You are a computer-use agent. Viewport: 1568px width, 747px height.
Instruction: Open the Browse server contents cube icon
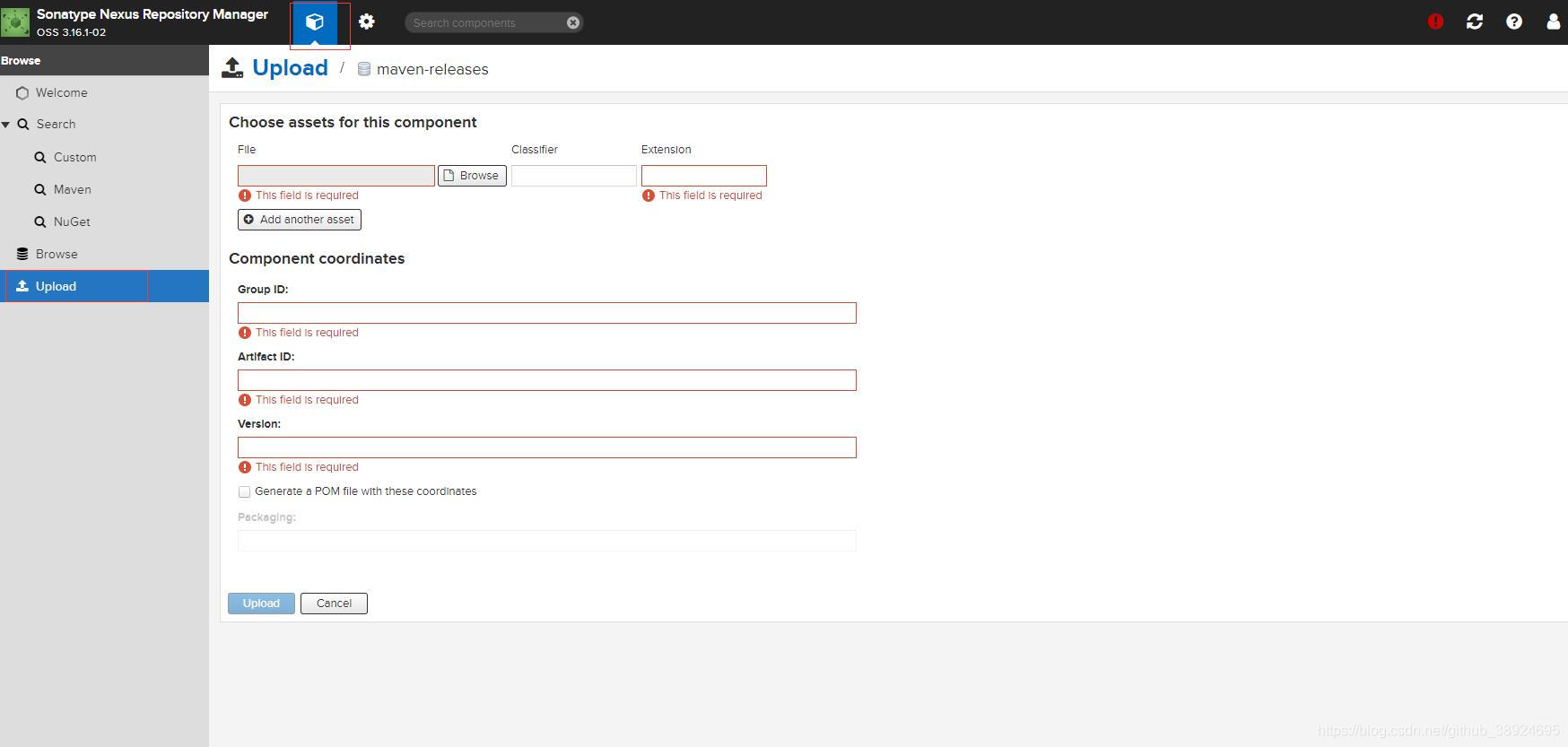point(315,22)
